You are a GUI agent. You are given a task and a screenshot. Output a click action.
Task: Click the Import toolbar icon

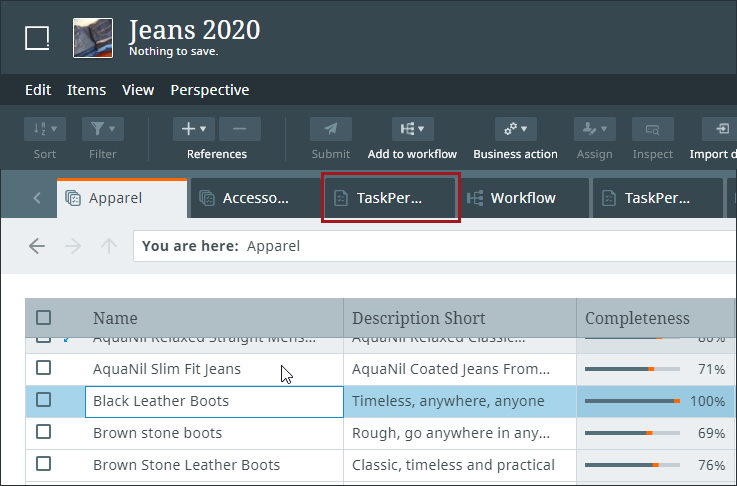click(721, 129)
